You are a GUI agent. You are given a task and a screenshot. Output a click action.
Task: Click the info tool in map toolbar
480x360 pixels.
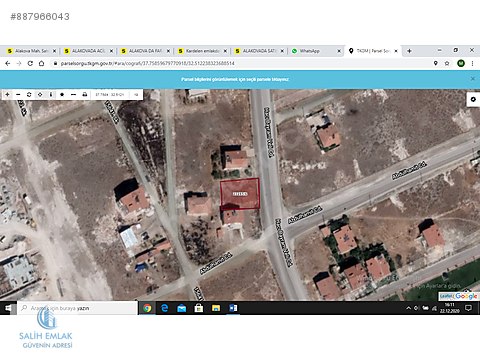(x=51, y=95)
